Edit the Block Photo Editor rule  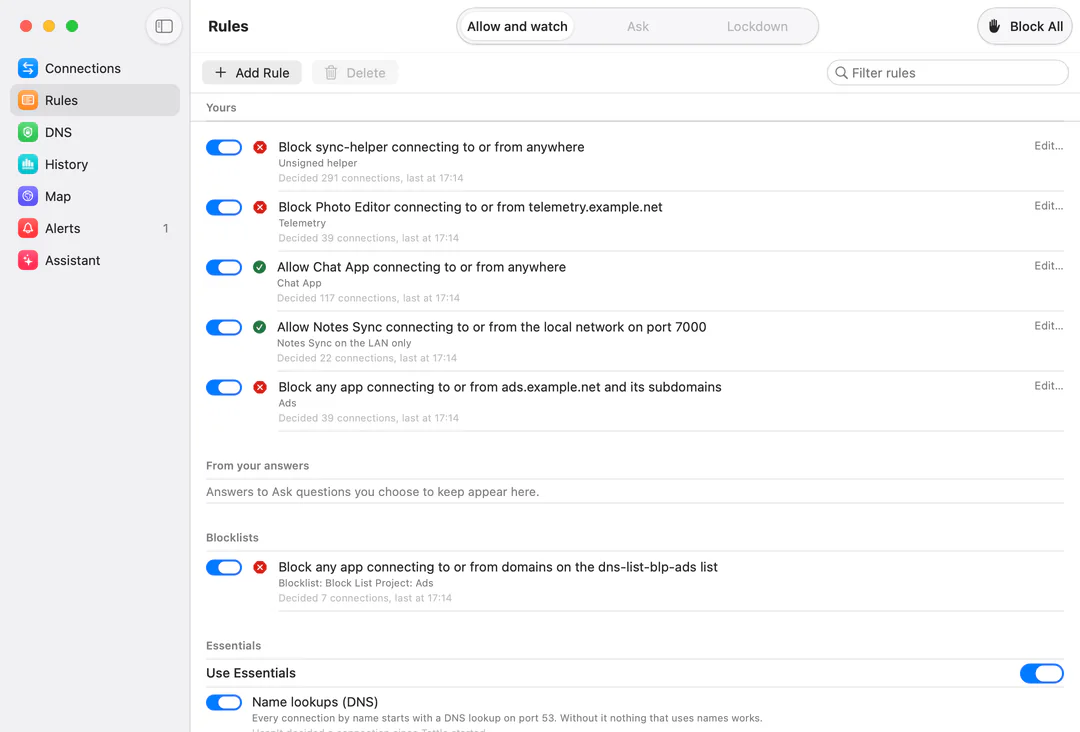point(1048,206)
